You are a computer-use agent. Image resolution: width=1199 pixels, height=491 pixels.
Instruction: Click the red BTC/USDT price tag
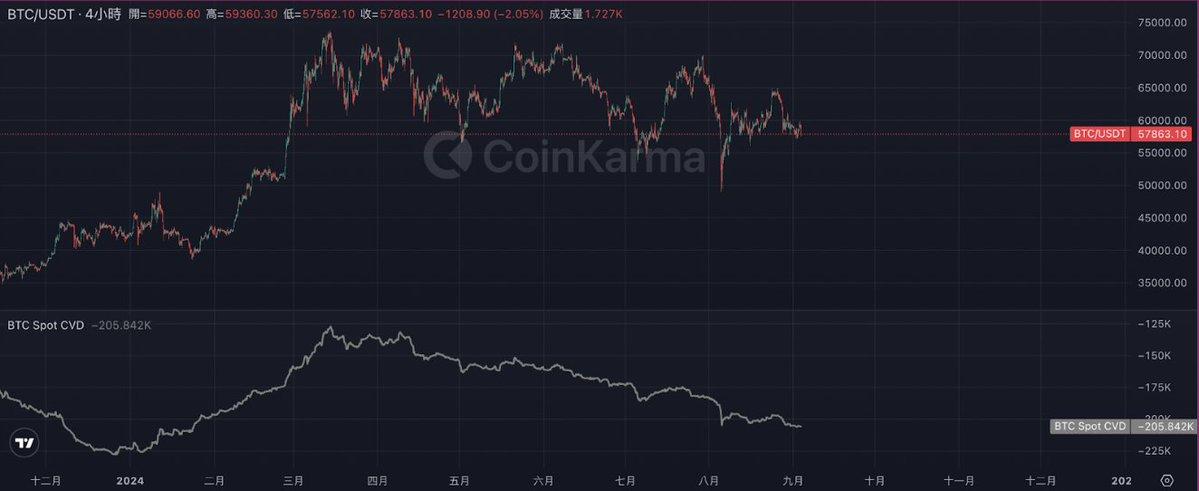[x=1099, y=134]
